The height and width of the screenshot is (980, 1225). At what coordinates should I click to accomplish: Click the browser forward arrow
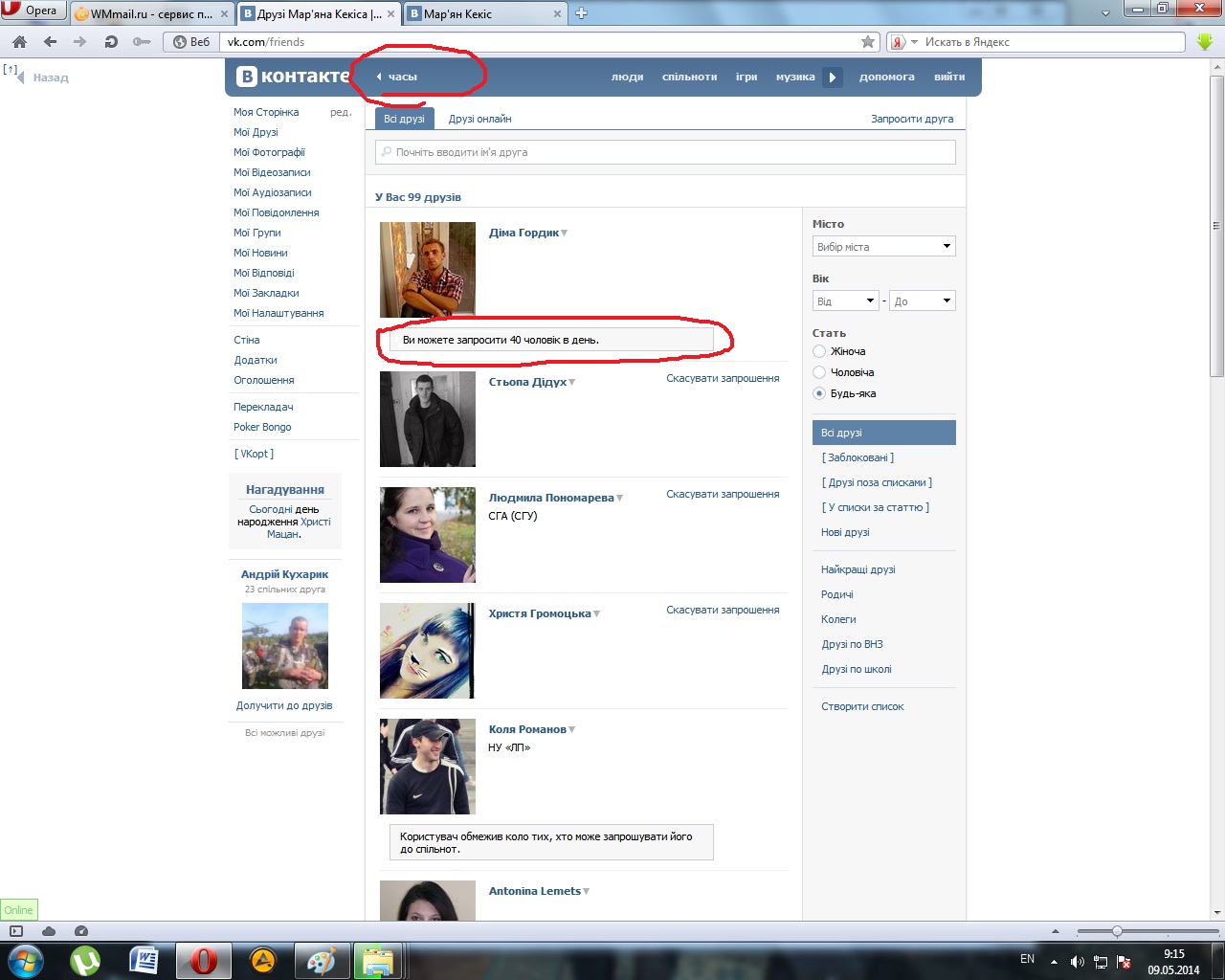click(80, 42)
